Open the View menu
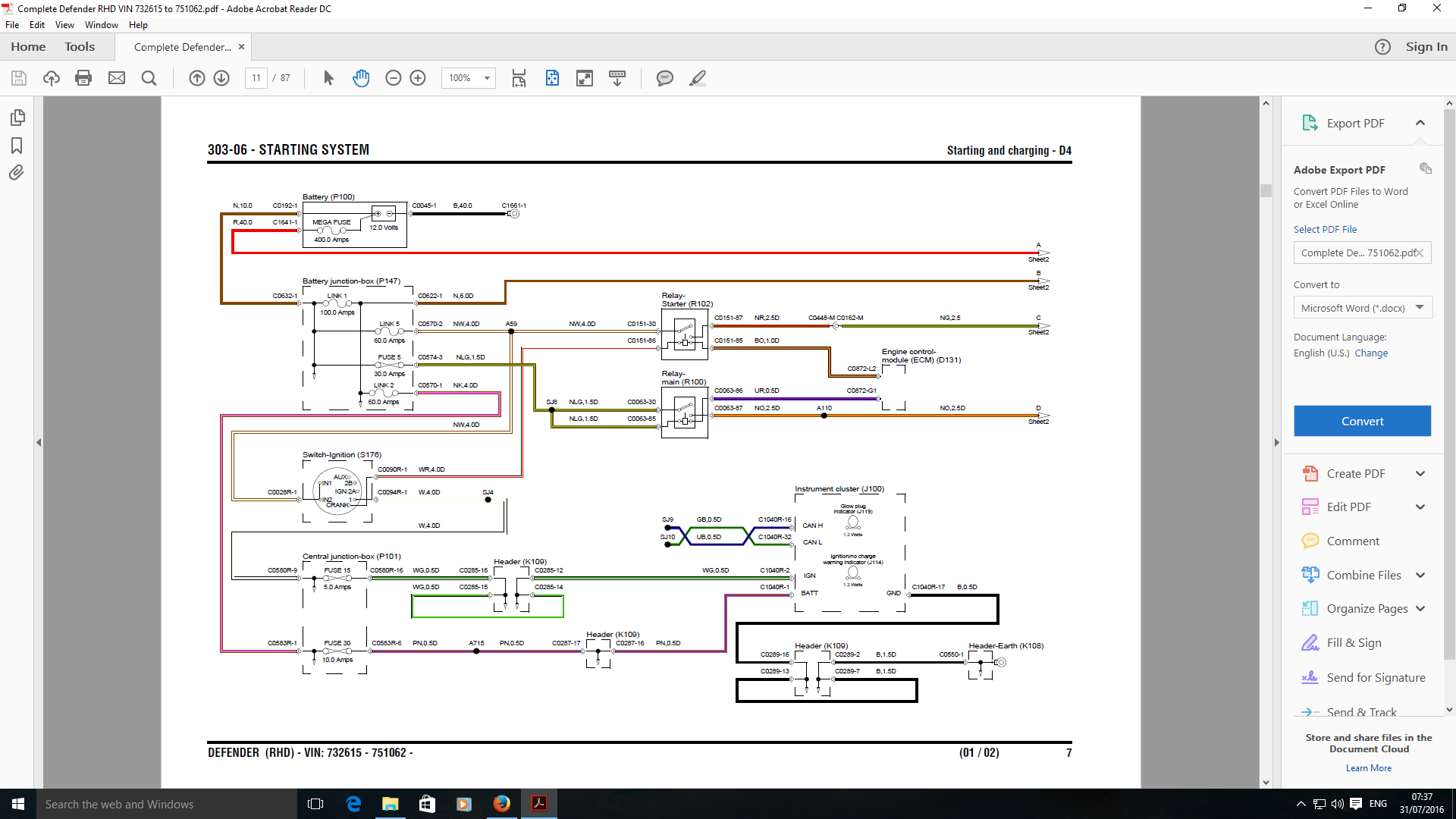Viewport: 1456px width, 819px height. click(64, 25)
